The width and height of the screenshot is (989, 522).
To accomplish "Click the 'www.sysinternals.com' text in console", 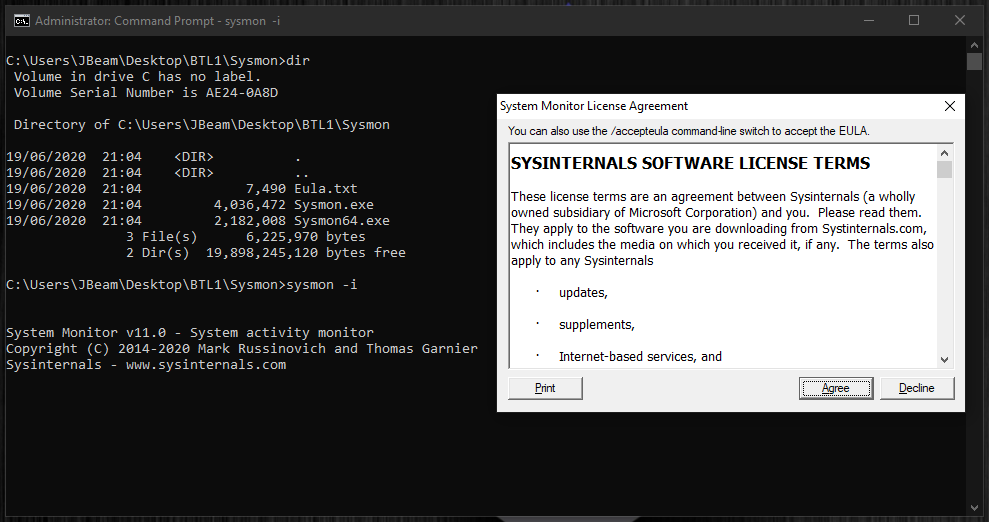I will click(x=206, y=364).
